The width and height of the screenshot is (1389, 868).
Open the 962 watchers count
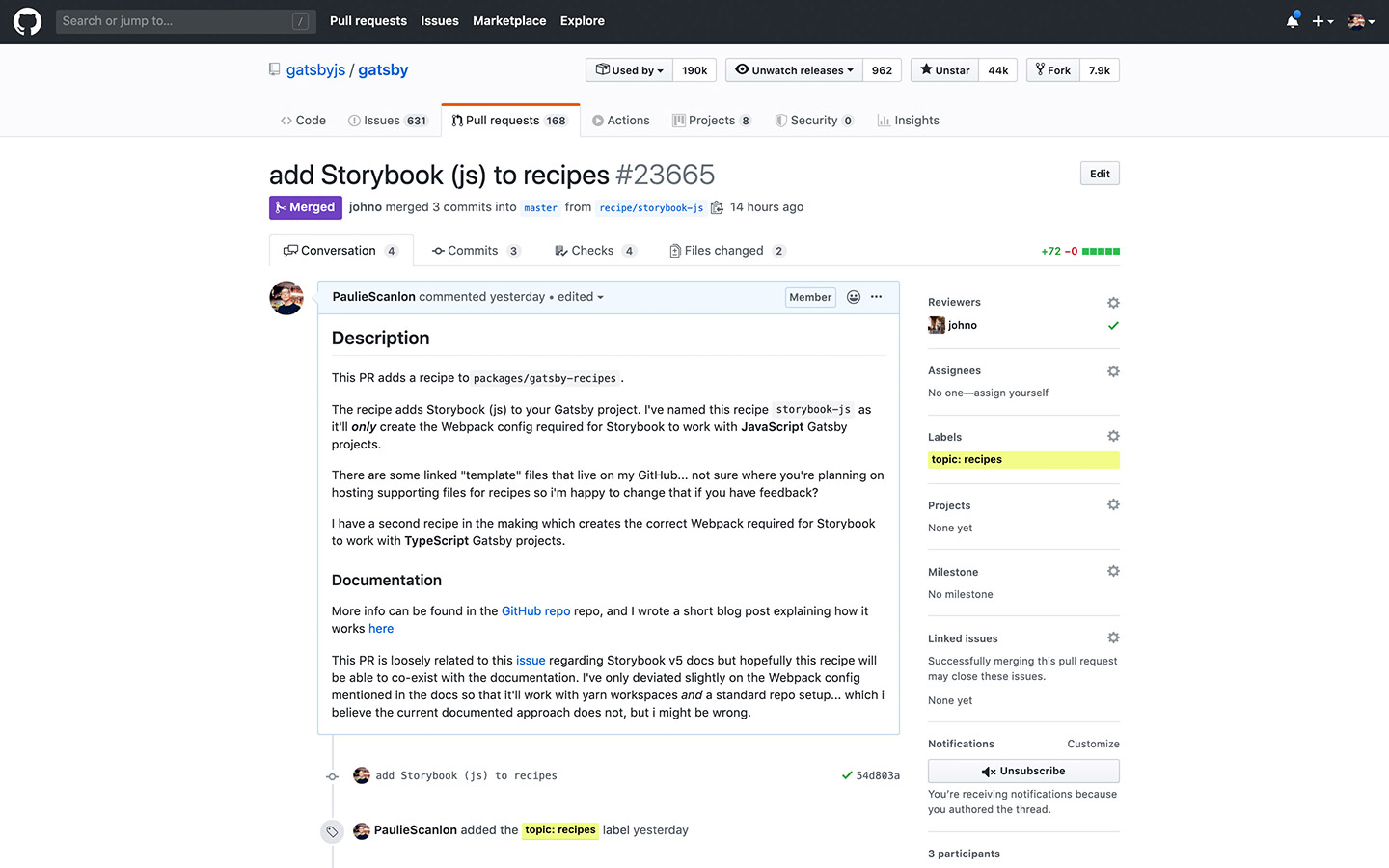[882, 70]
